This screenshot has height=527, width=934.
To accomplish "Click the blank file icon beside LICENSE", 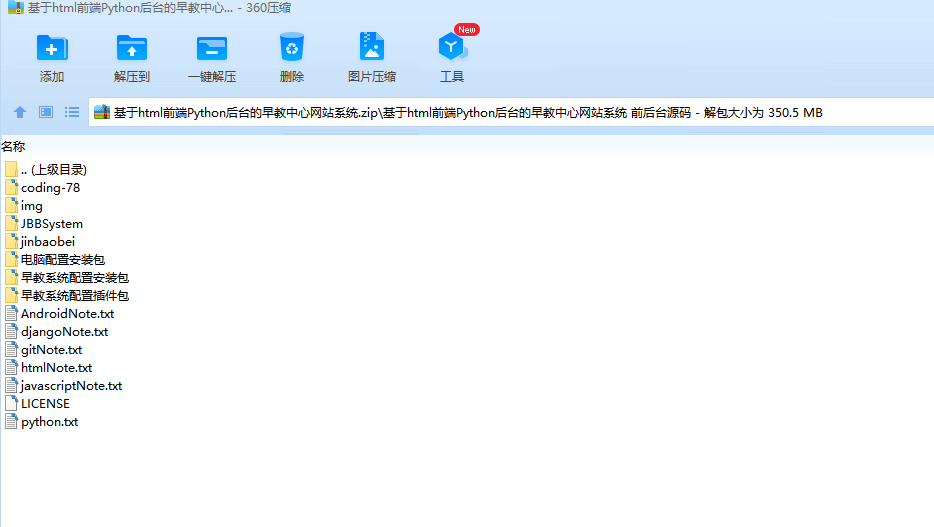I will click(x=11, y=404).
